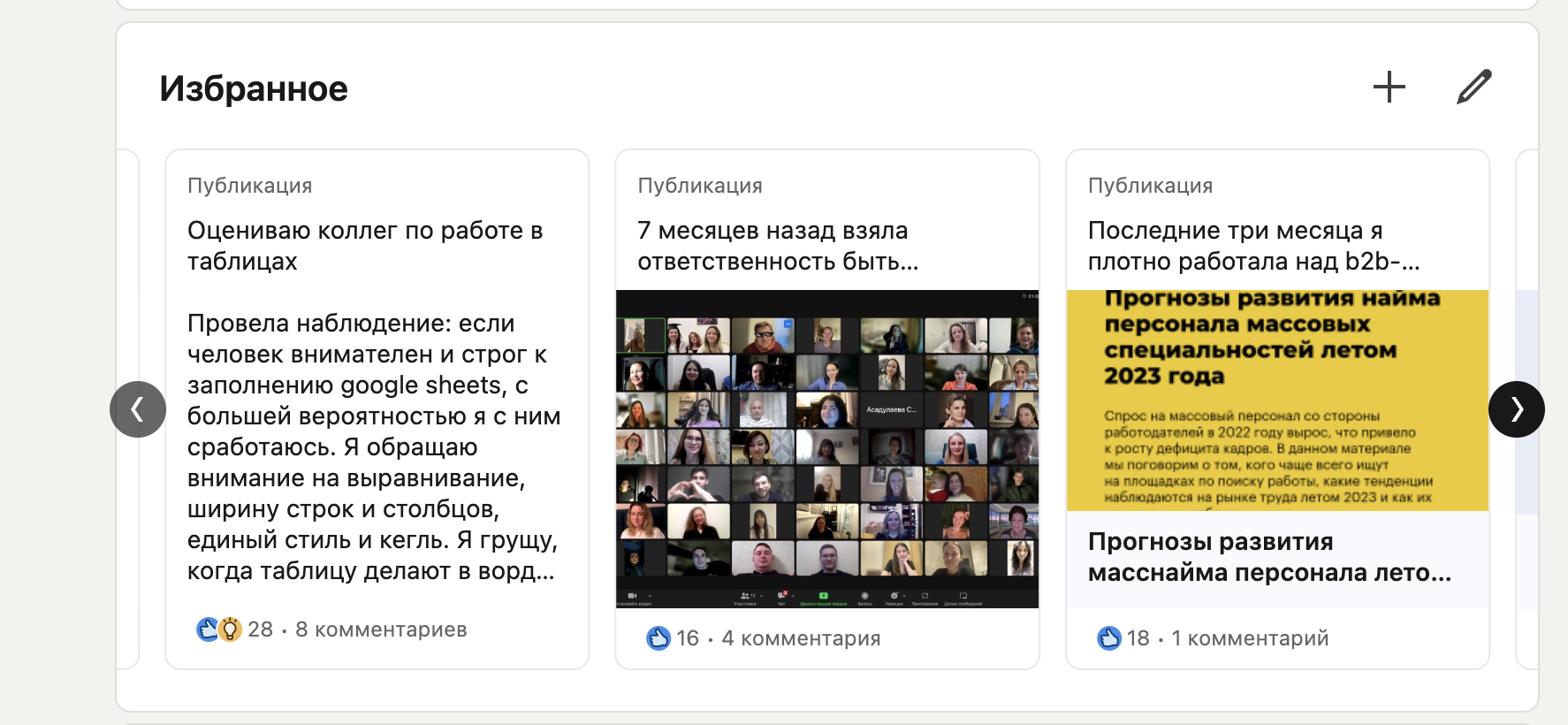Click the Избранное section heading
The width and height of the screenshot is (1568, 725).
[x=254, y=89]
